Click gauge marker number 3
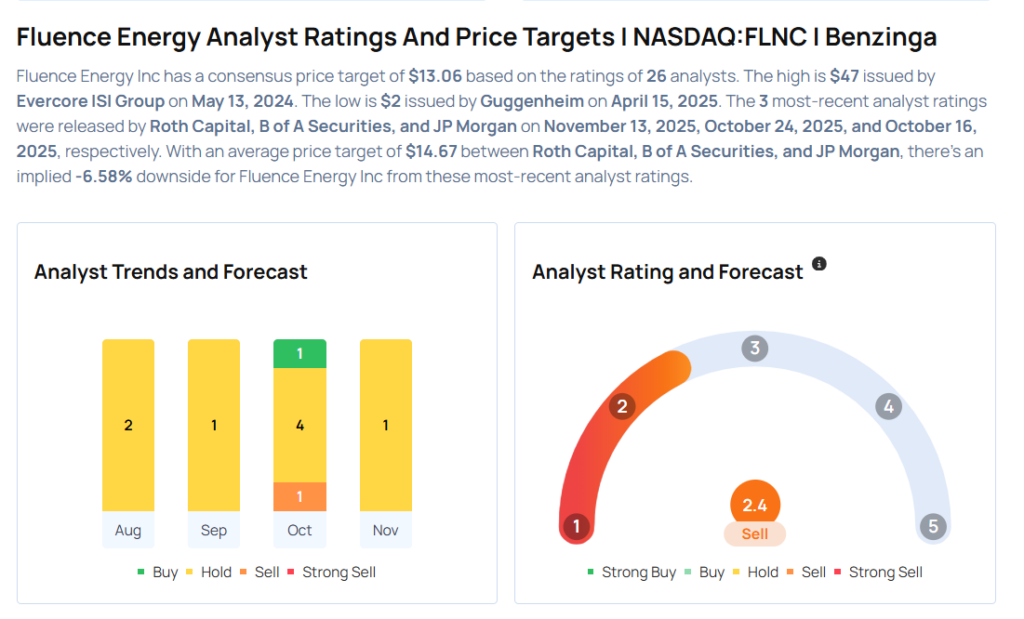Viewport: 1024px width, 619px height. pos(755,349)
